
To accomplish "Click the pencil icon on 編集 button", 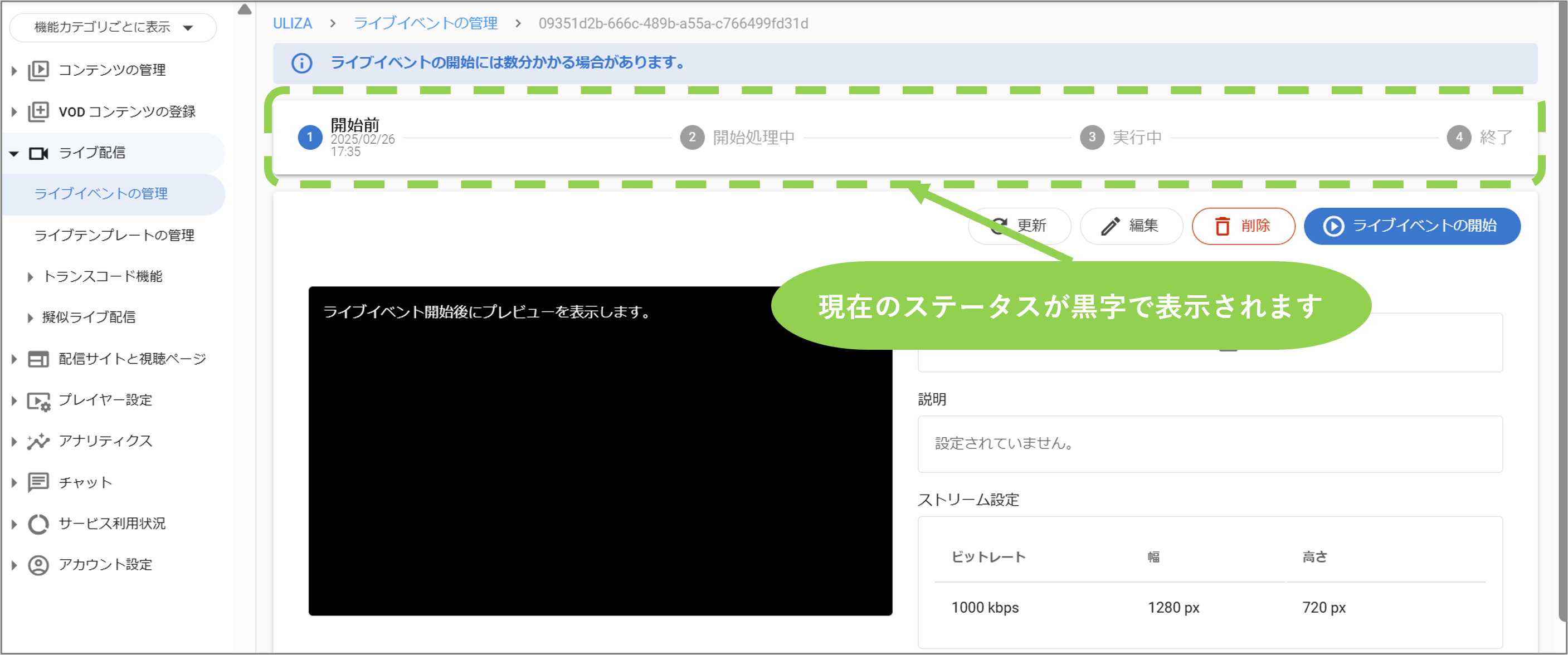I will click(1111, 226).
